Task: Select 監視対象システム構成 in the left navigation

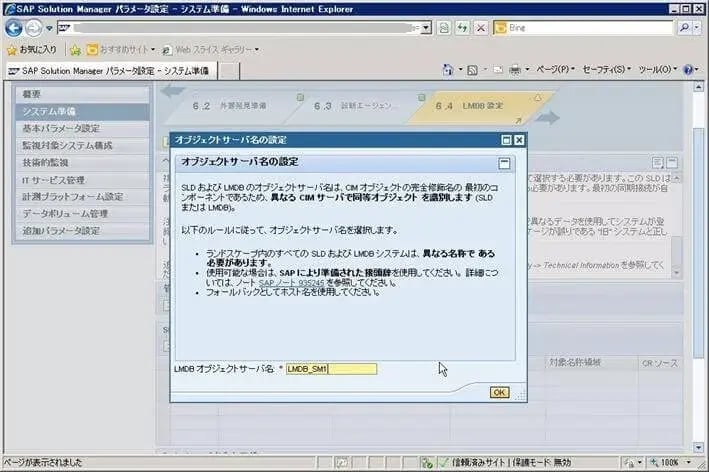Action: coord(82,146)
